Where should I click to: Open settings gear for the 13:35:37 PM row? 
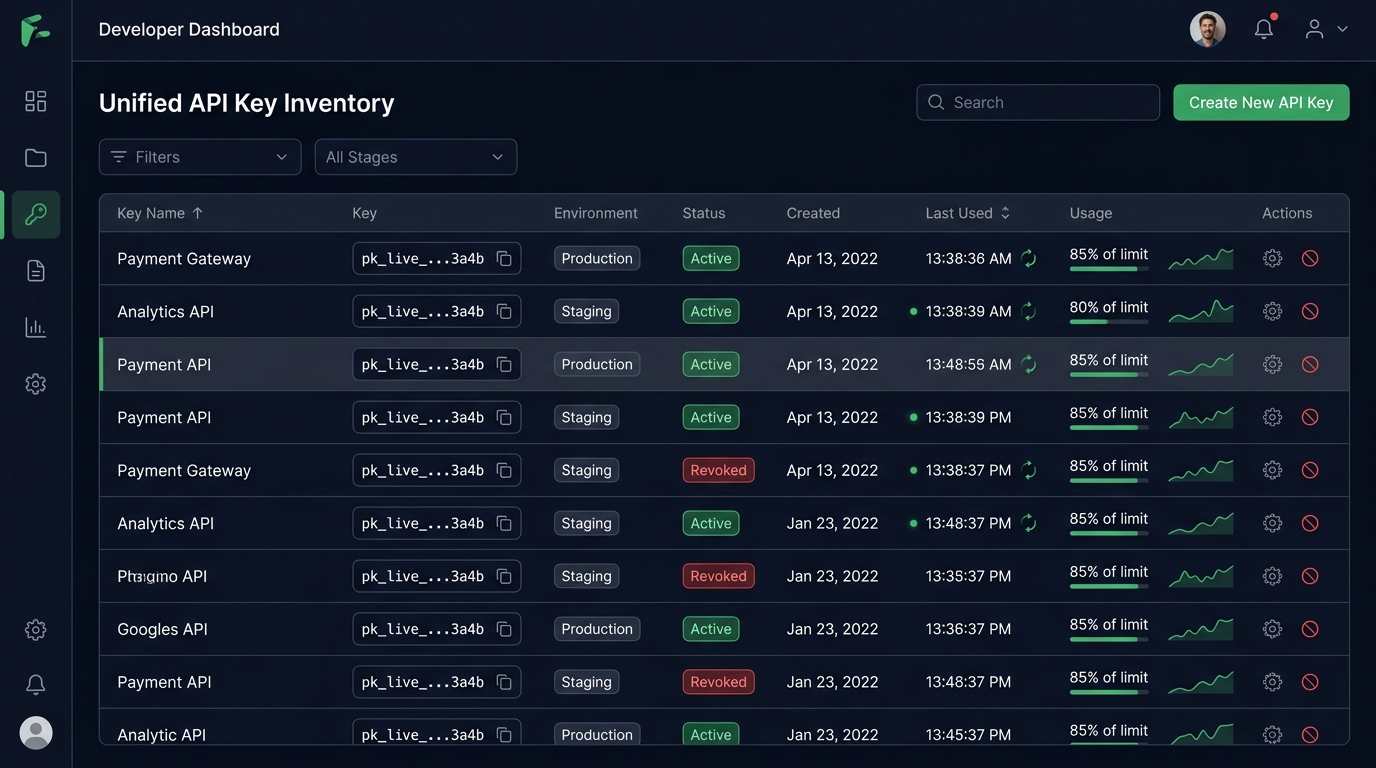pos(1272,576)
